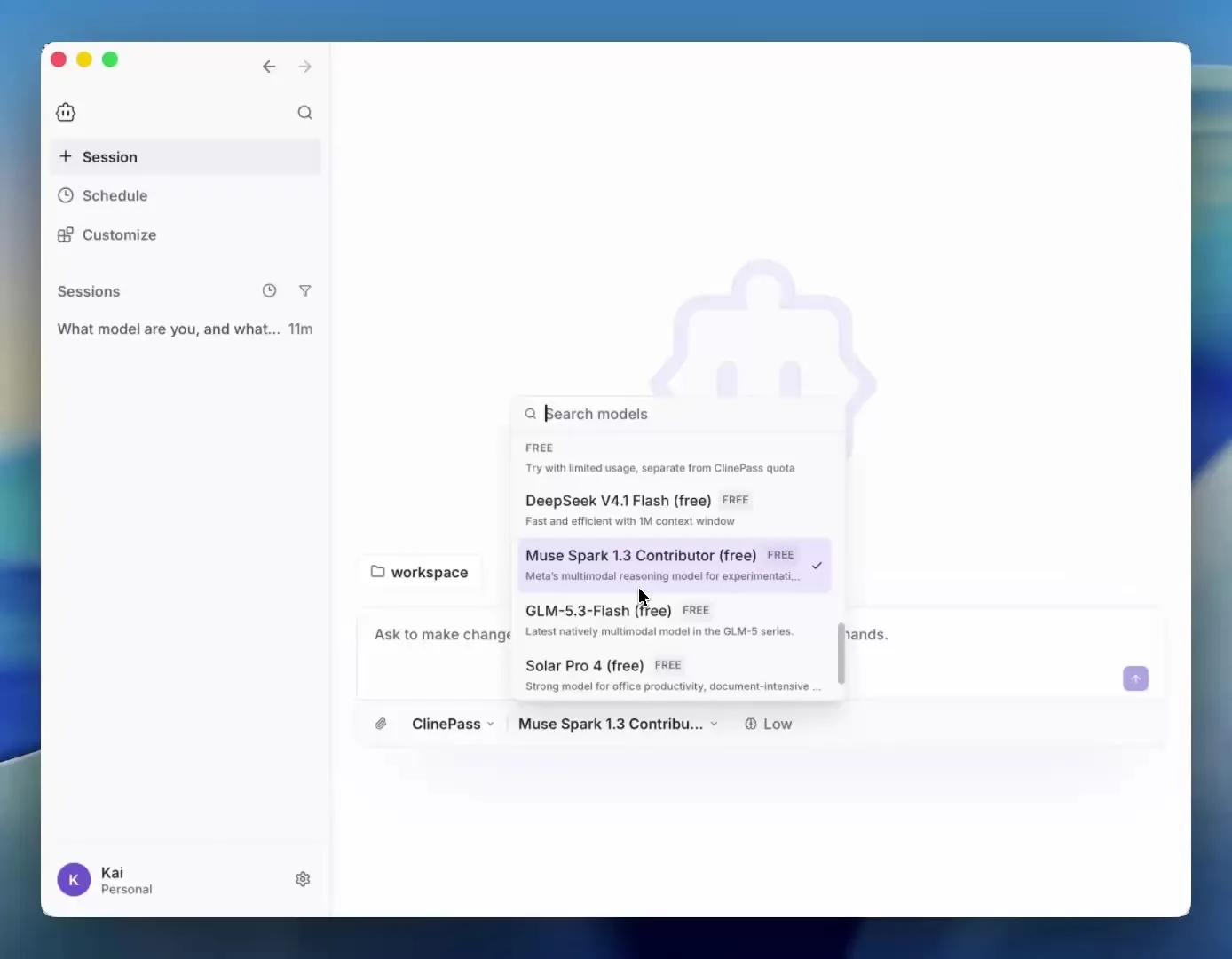Select Solar Pro 4 (free) model

pyautogui.click(x=675, y=675)
